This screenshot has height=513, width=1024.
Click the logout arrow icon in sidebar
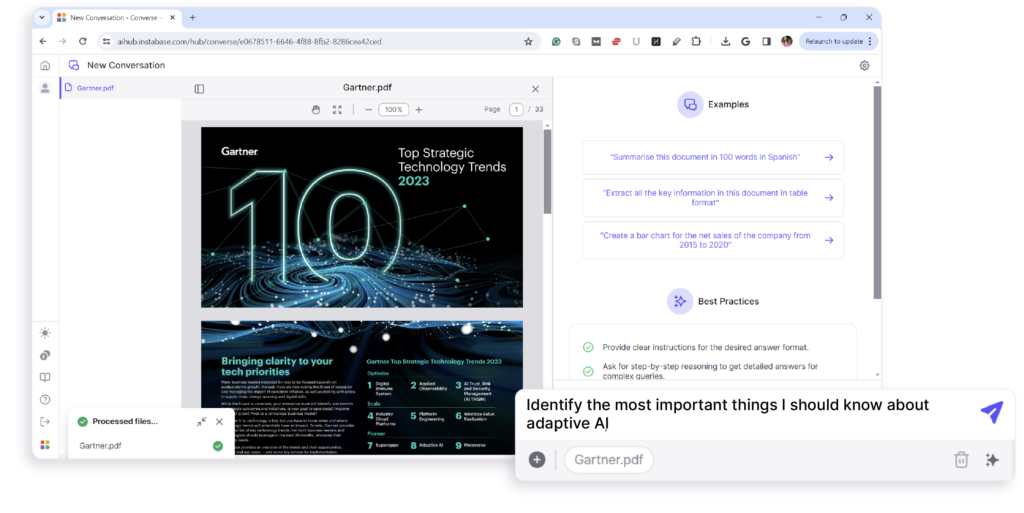(x=45, y=422)
